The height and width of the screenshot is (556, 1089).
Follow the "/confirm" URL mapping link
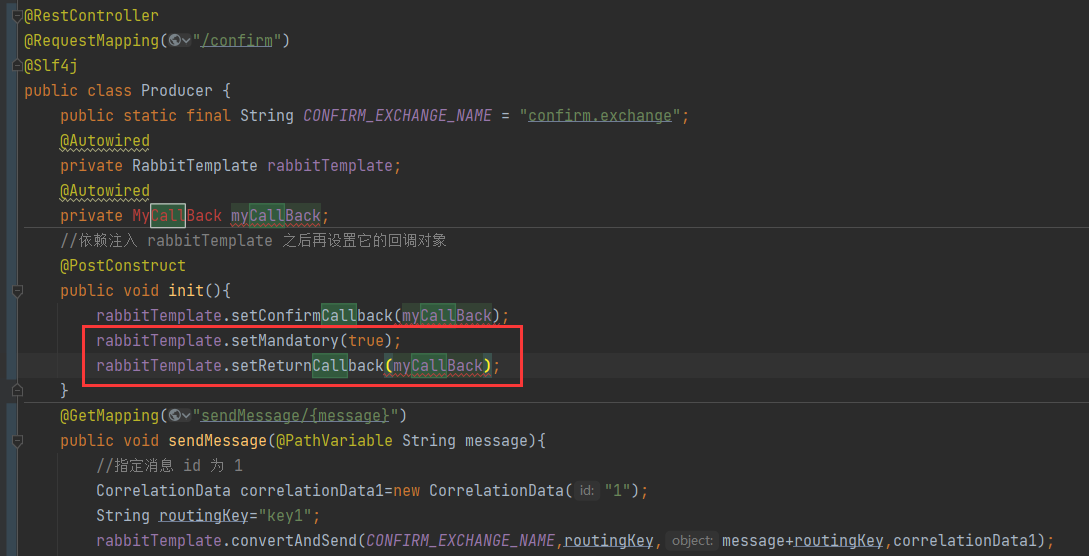[236, 41]
